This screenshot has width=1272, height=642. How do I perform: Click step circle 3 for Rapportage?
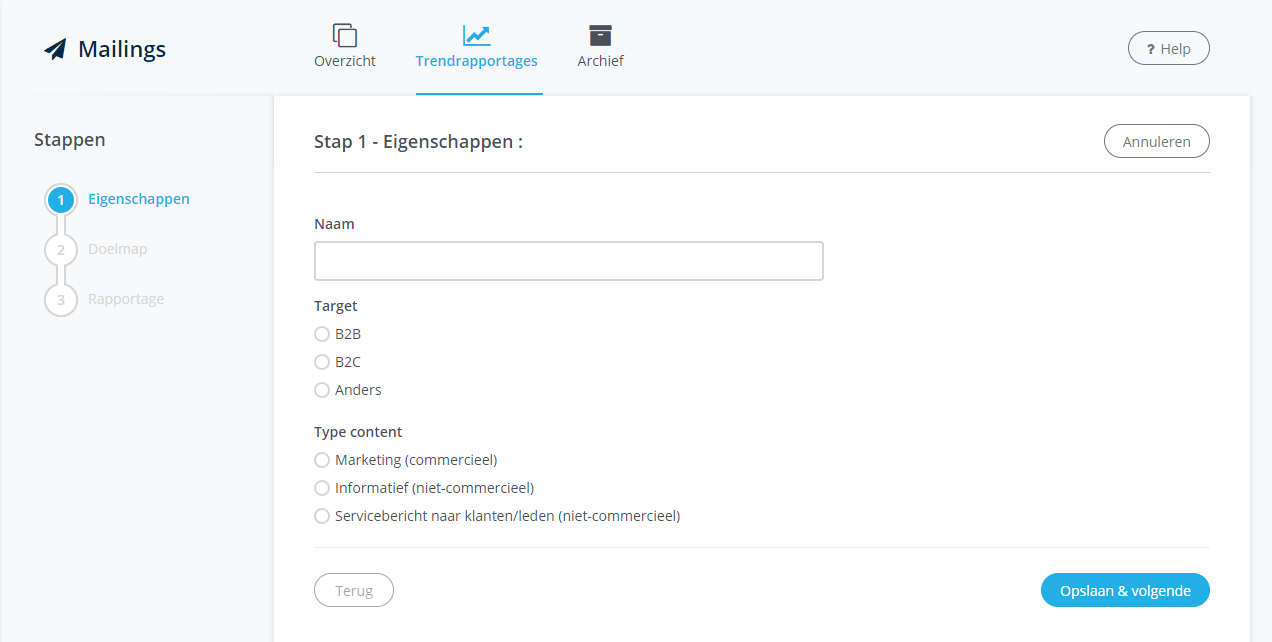[x=61, y=299]
